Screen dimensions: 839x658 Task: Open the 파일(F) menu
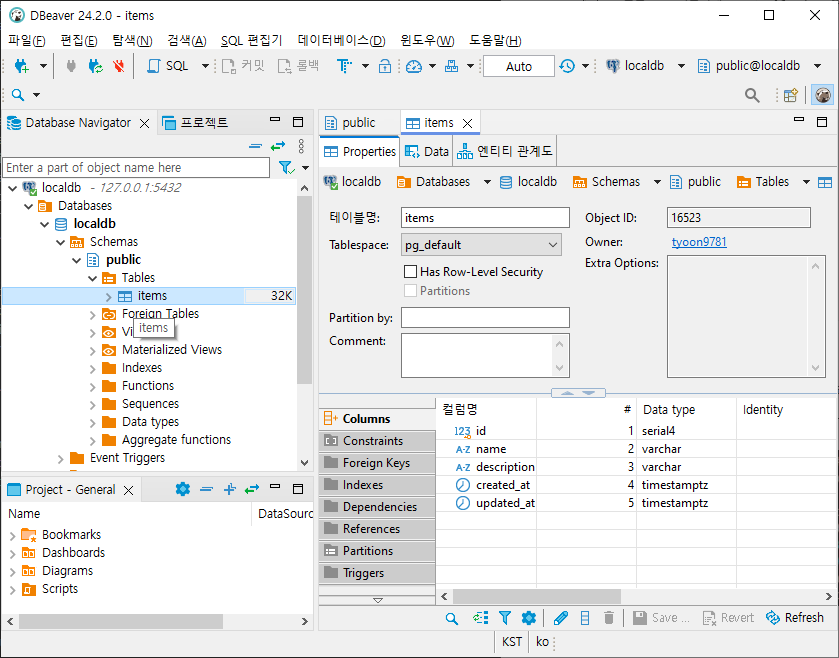27,41
